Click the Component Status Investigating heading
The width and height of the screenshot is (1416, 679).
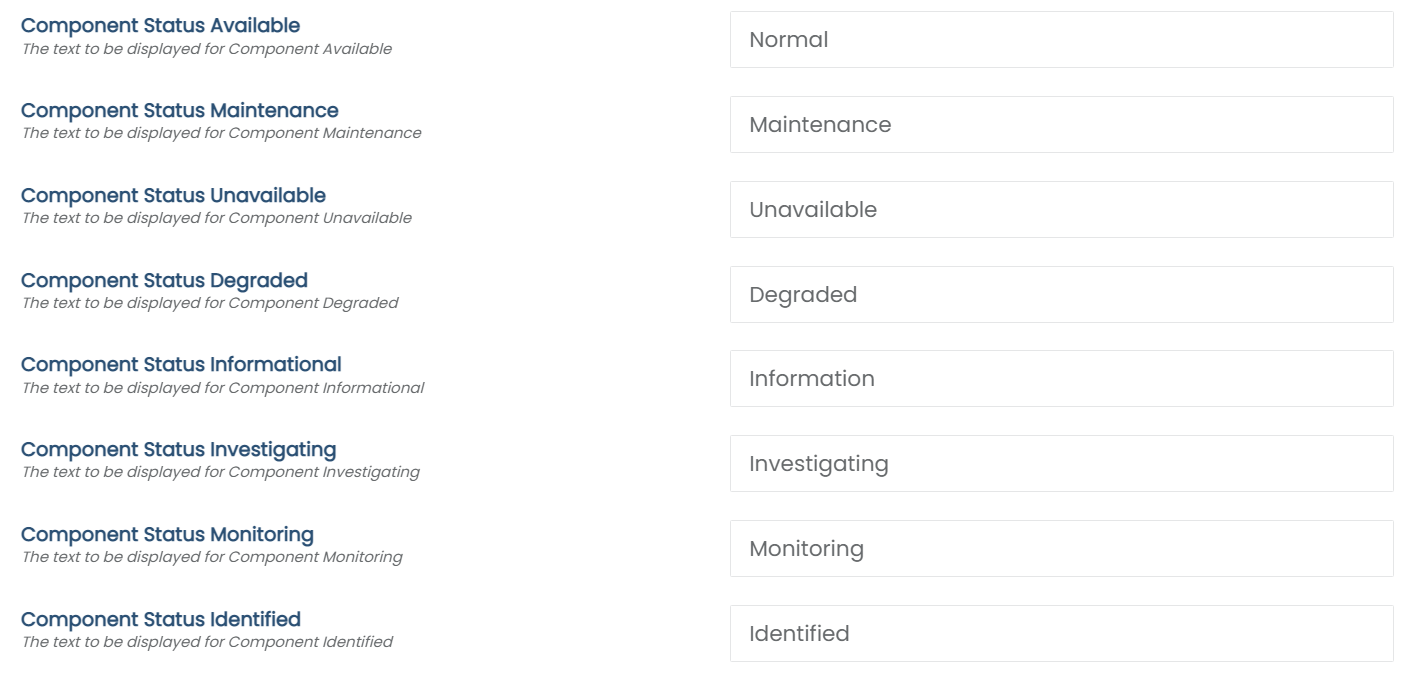tap(180, 449)
